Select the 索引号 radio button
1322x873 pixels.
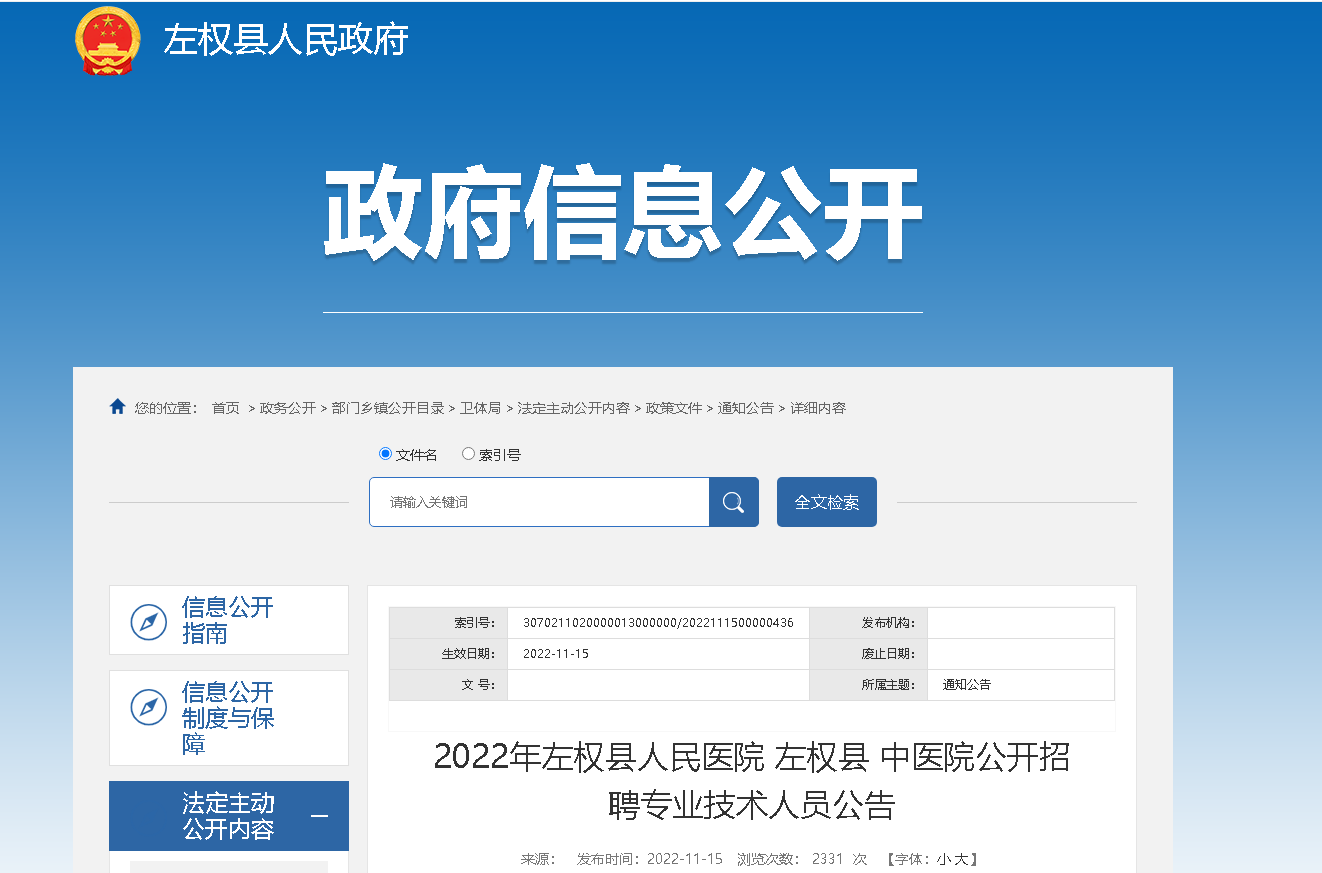pyautogui.click(x=468, y=454)
